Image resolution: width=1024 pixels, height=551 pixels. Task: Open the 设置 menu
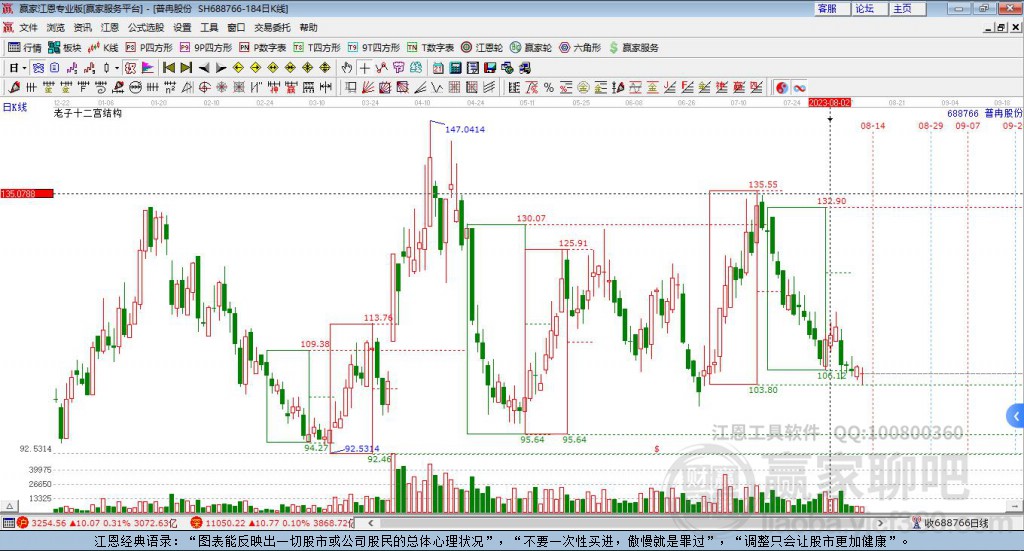tap(182, 27)
